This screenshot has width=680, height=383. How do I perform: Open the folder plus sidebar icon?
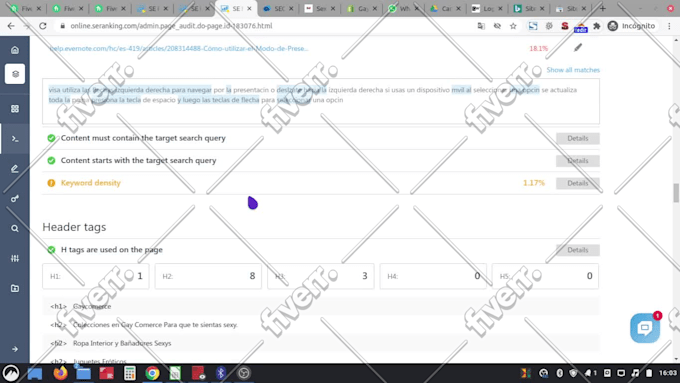(x=15, y=288)
